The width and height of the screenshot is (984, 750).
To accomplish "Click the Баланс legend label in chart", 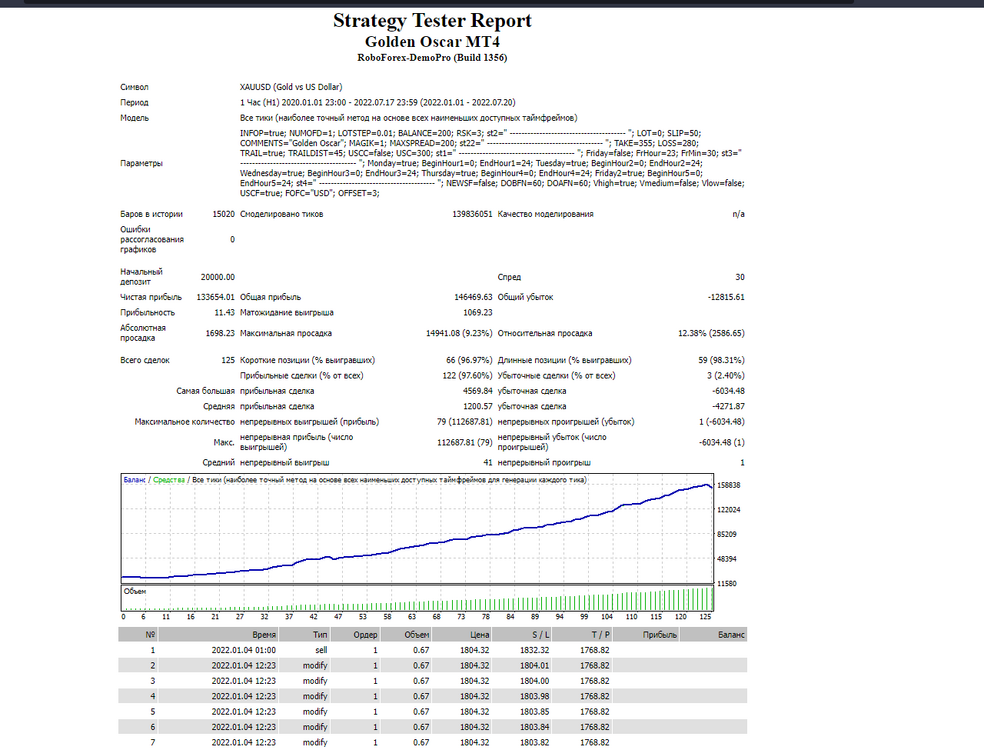I will point(134,480).
